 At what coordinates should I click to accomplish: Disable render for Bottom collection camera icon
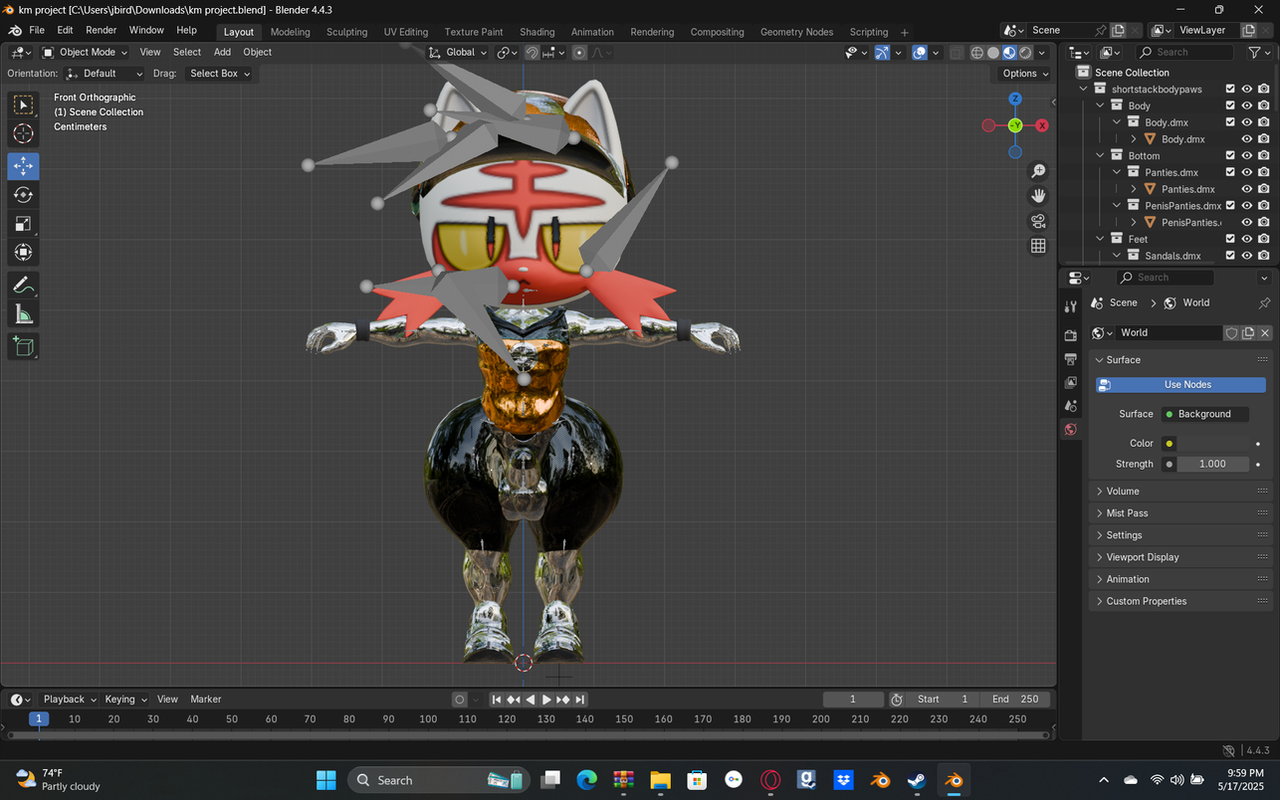pos(1264,156)
